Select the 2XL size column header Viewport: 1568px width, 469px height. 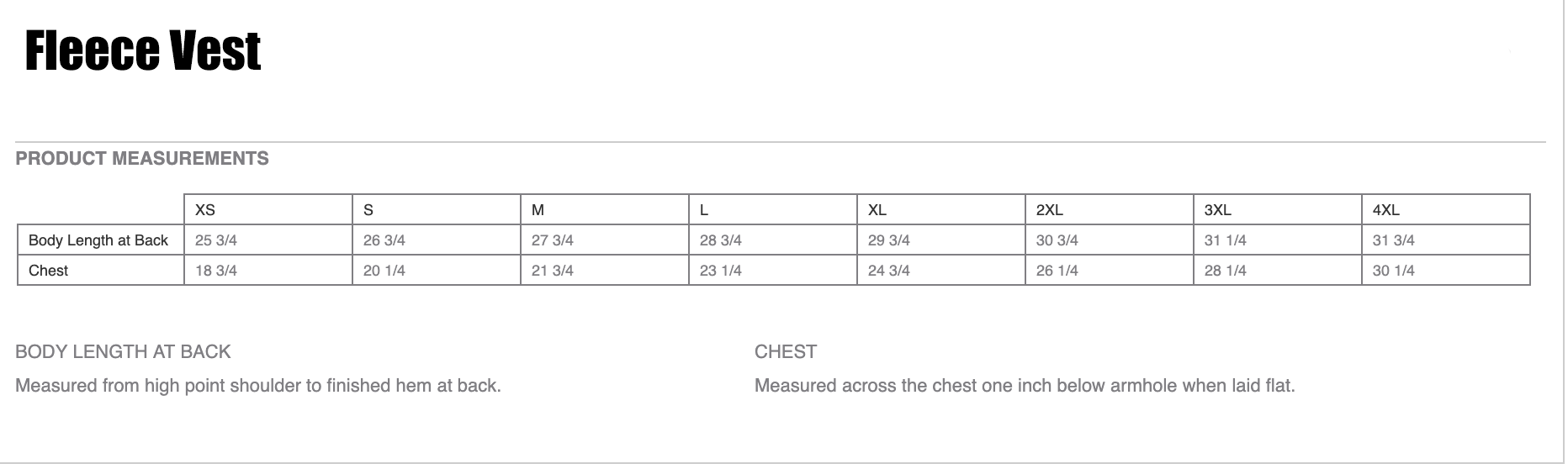1050,210
